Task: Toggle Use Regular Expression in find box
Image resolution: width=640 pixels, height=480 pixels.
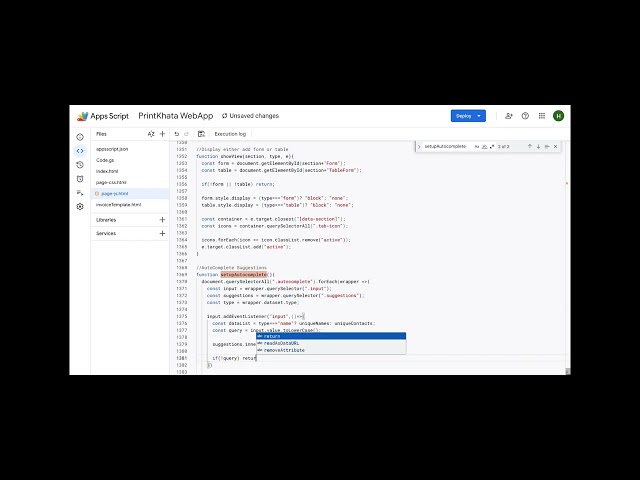Action: 492,147
